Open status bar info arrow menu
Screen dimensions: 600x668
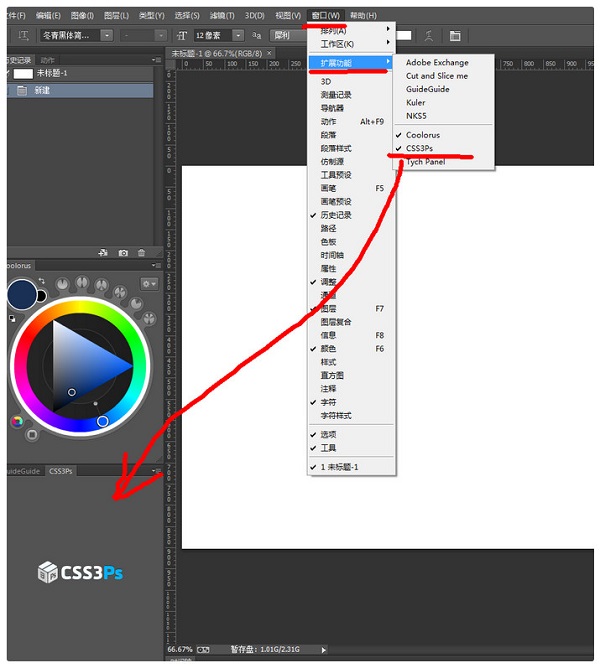(x=323, y=650)
